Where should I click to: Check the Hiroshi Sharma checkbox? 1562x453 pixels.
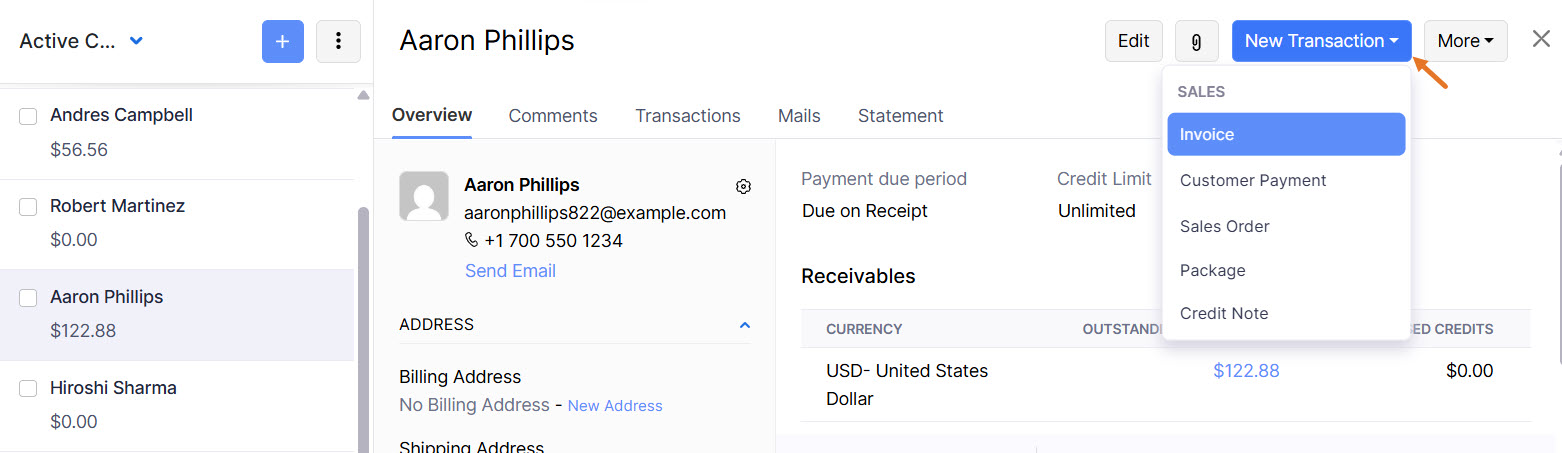click(x=29, y=388)
